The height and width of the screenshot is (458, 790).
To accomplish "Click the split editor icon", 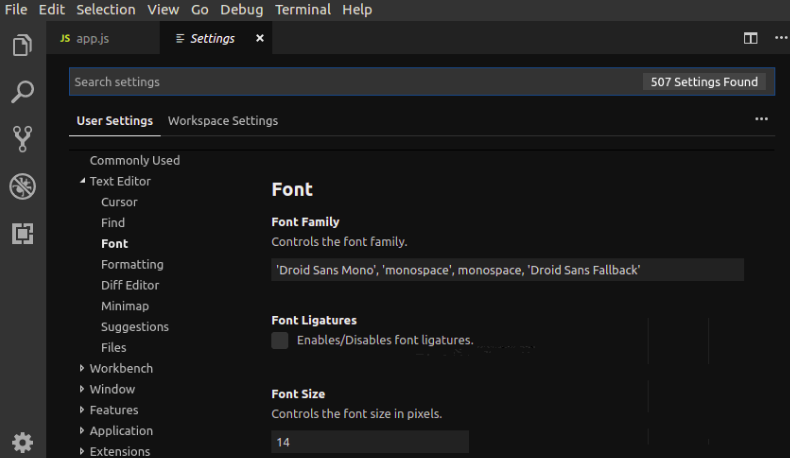I will click(x=750, y=38).
